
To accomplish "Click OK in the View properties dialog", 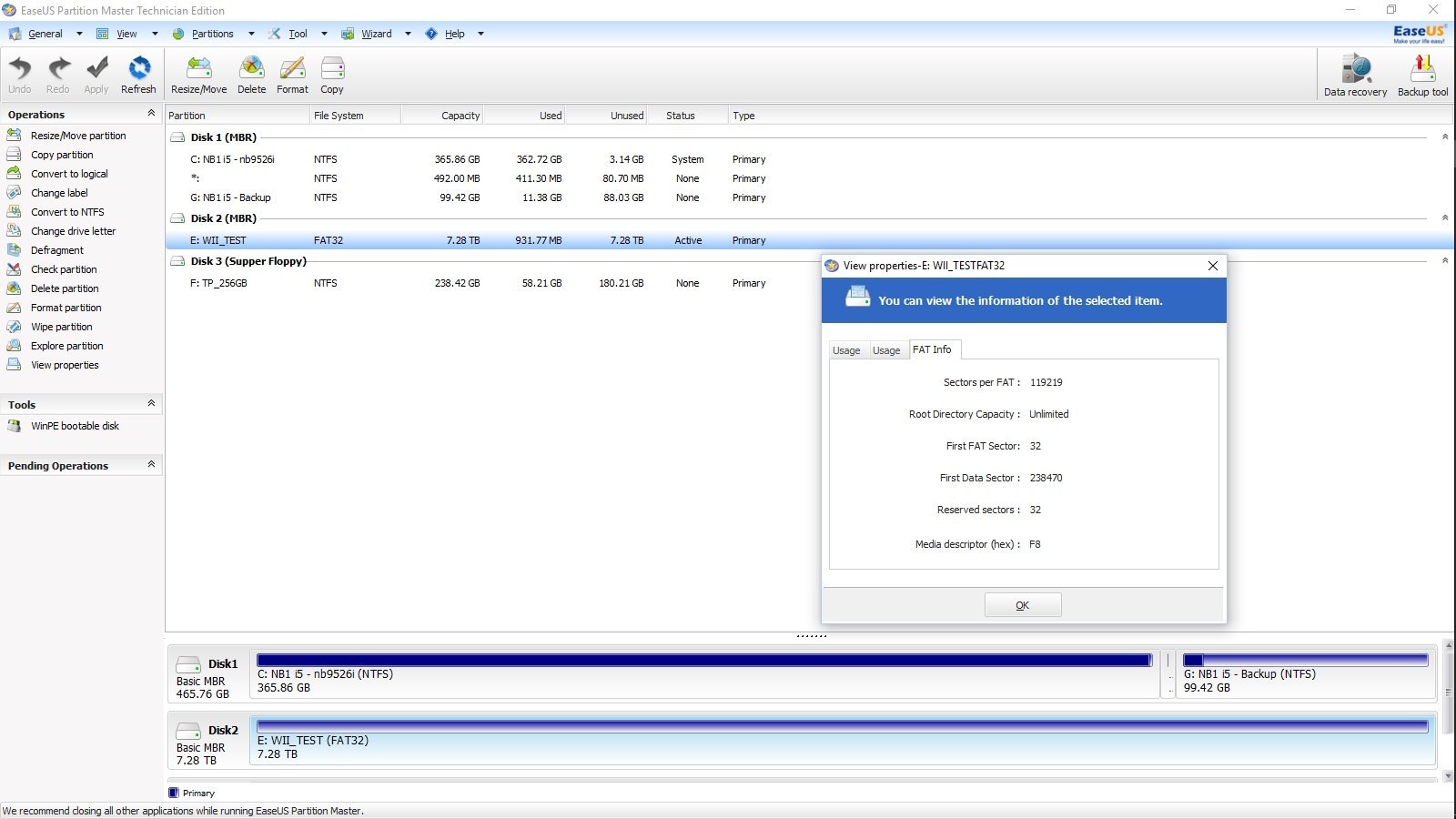I will [1023, 605].
